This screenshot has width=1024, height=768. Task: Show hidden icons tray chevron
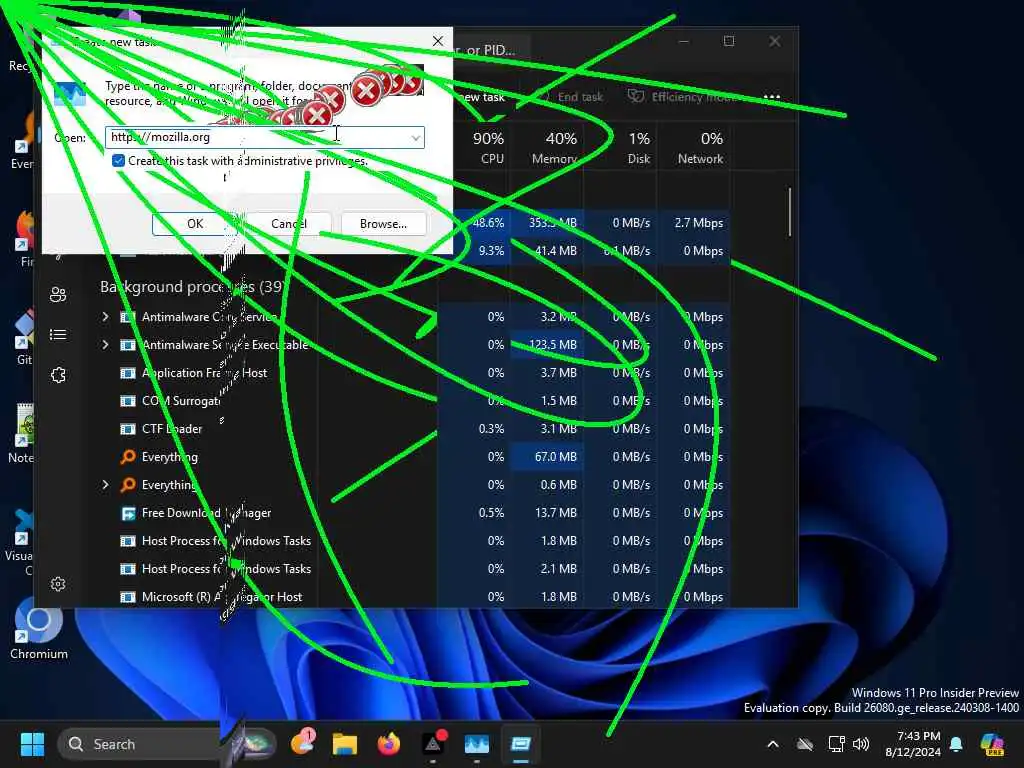[773, 744]
